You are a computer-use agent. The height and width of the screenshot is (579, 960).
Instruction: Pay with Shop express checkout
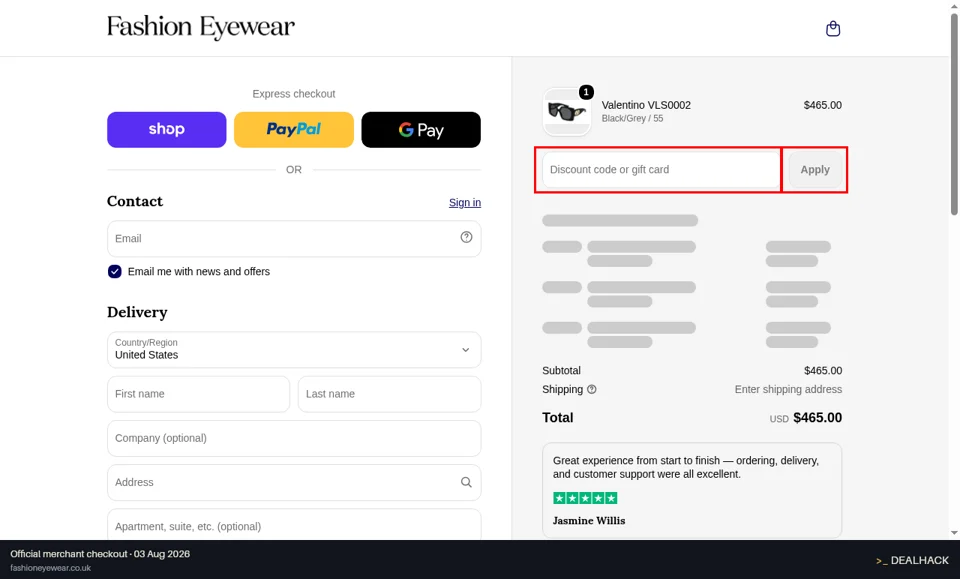(167, 129)
